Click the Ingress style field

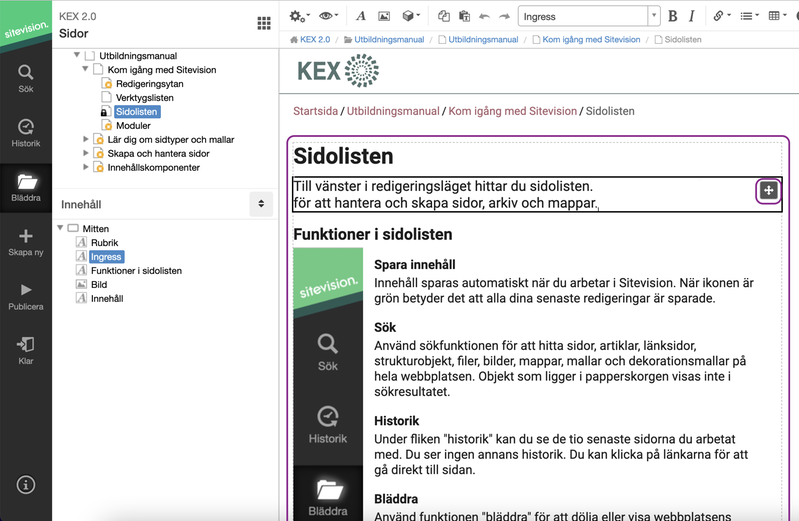point(583,16)
